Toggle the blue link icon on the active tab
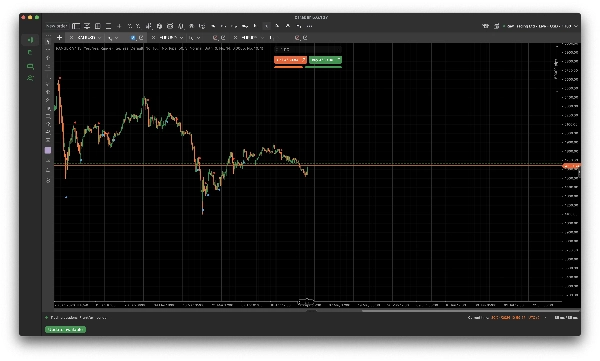600x361 pixels. tap(133, 38)
